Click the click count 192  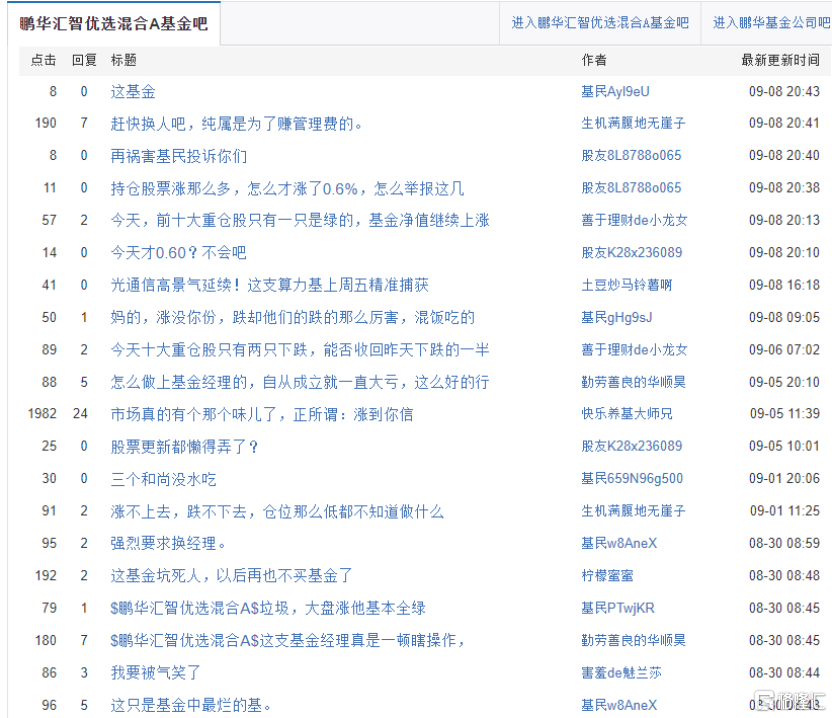coord(46,575)
